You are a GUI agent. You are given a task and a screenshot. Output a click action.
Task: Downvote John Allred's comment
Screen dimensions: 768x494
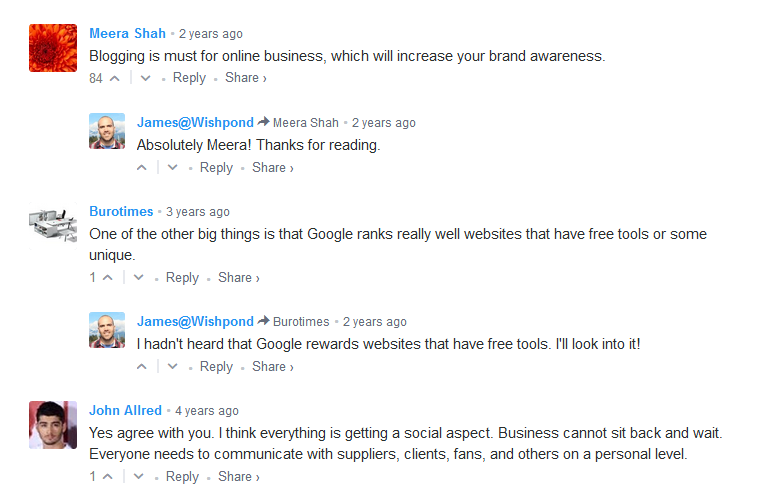point(139,477)
